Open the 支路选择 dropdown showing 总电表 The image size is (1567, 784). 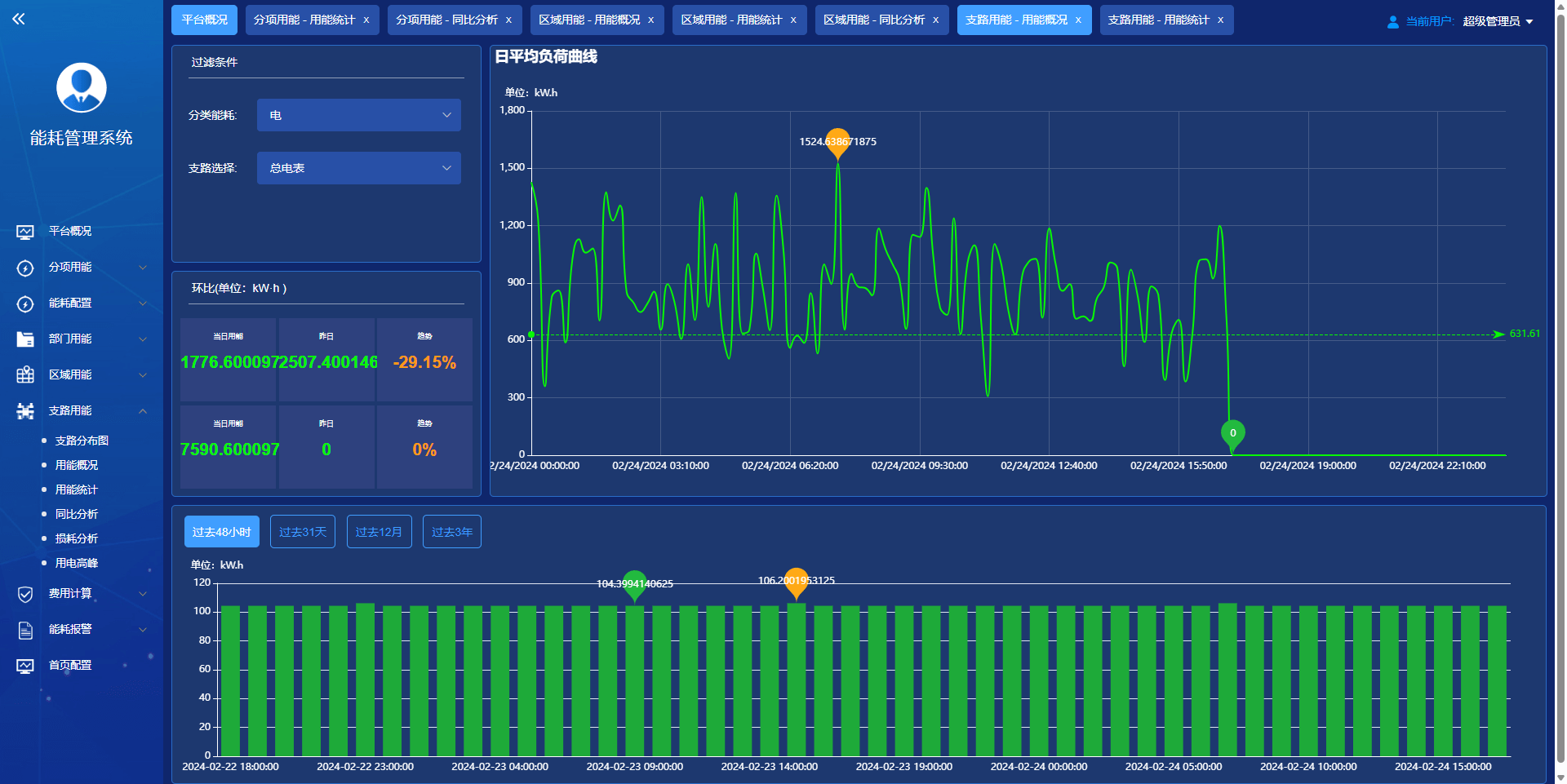coord(359,168)
